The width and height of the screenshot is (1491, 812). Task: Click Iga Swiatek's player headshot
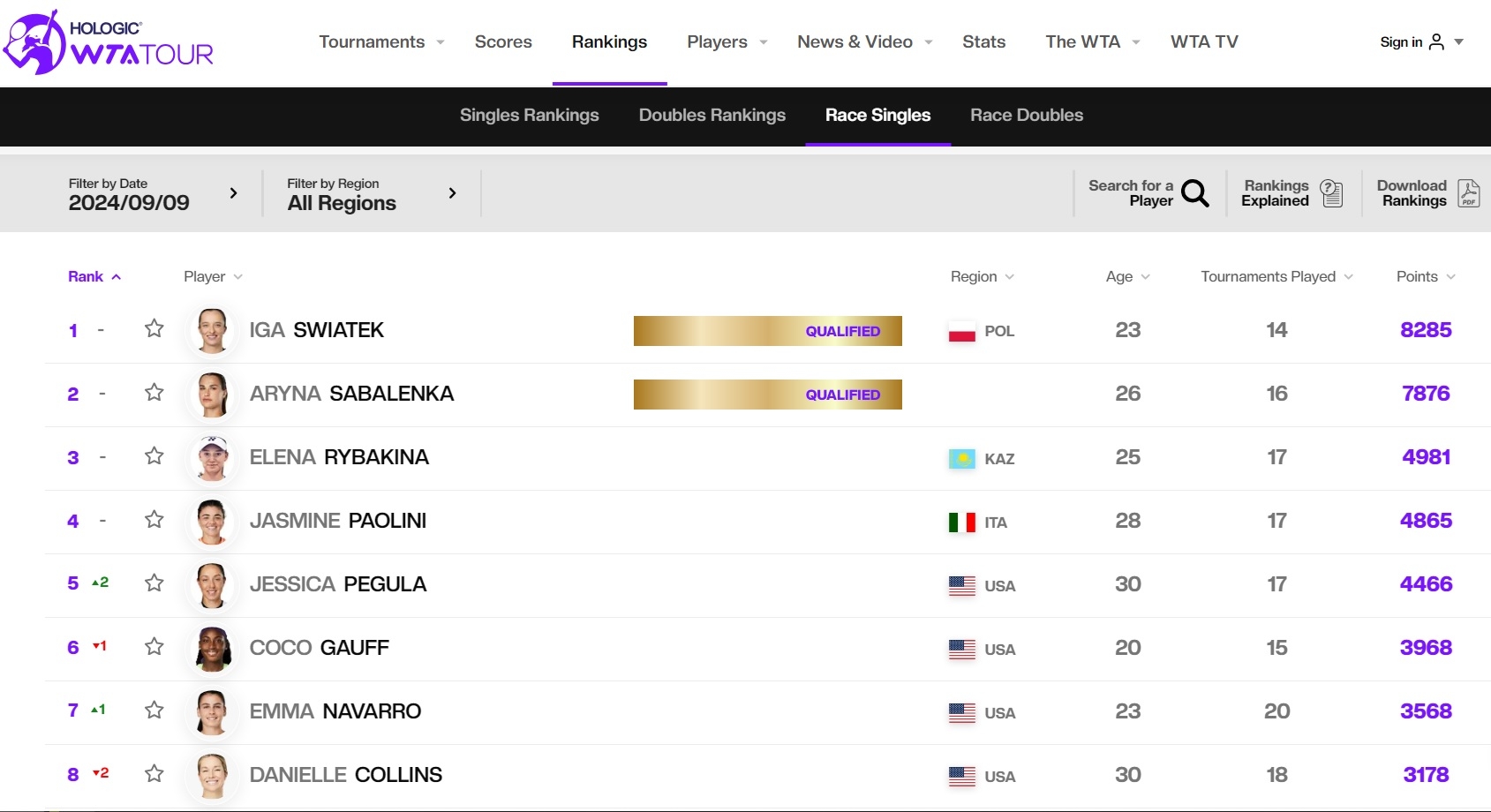click(212, 330)
